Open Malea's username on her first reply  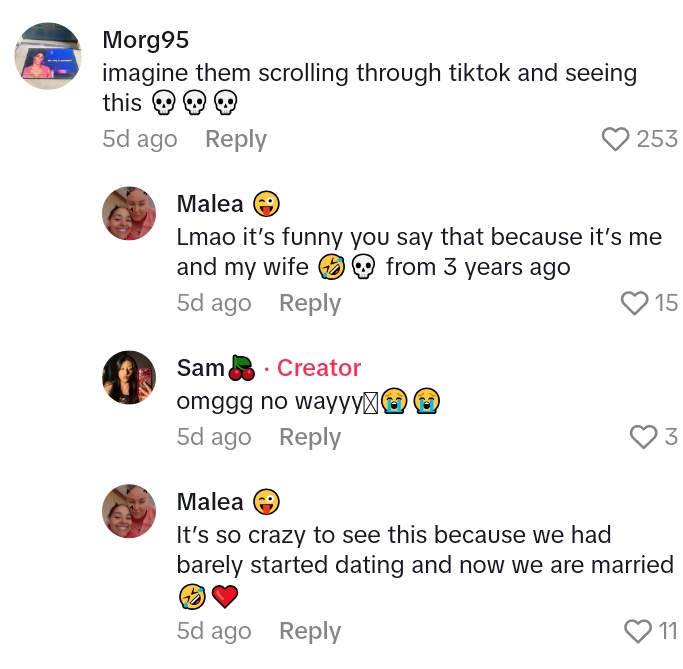[210, 204]
